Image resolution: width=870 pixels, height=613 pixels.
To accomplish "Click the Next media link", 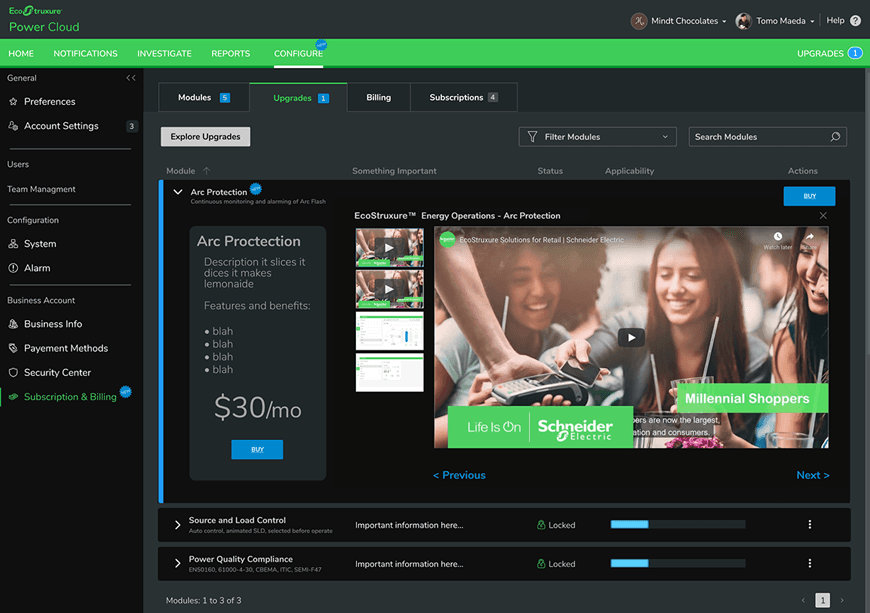I will [813, 475].
